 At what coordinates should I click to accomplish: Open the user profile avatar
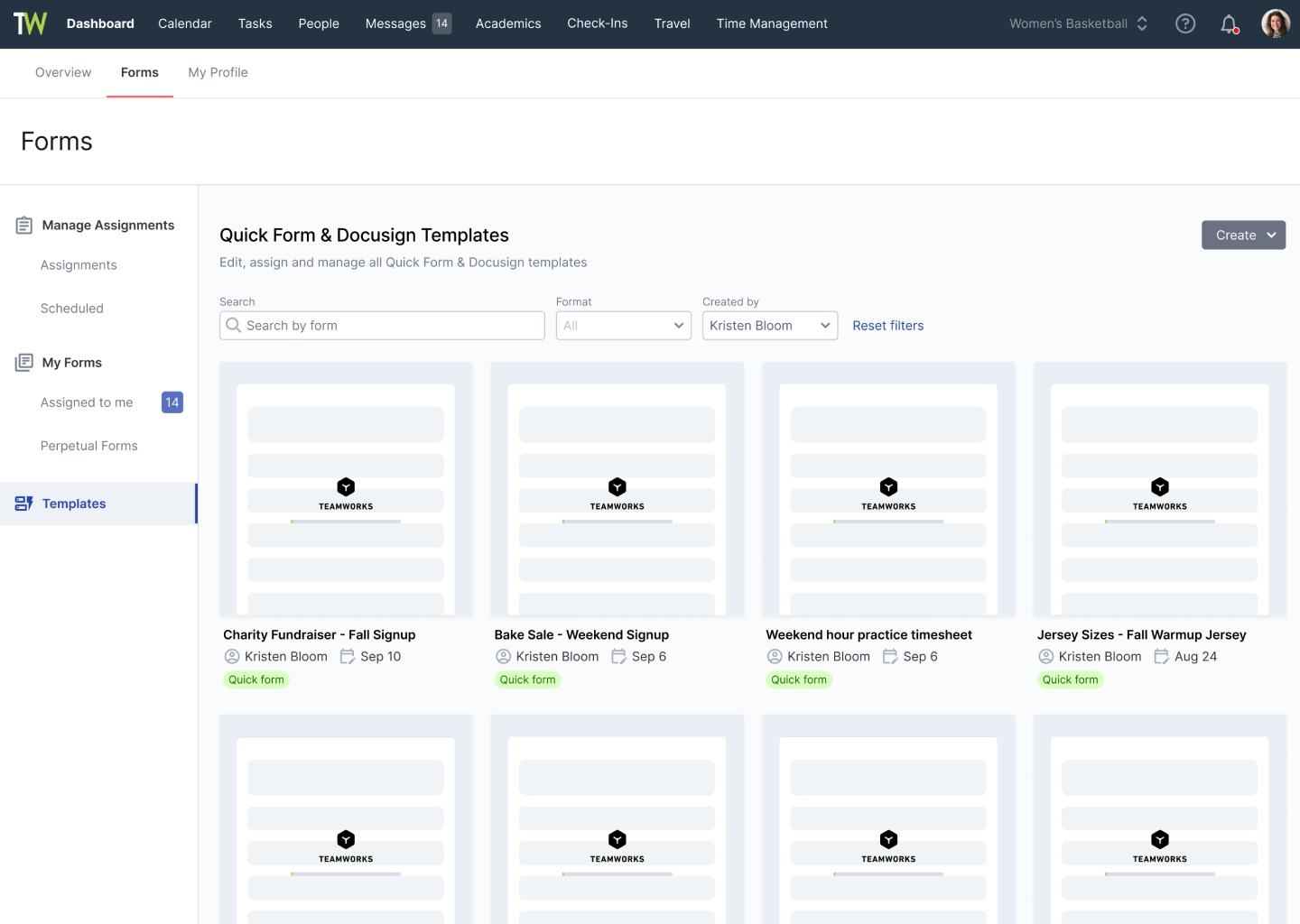[1276, 23]
